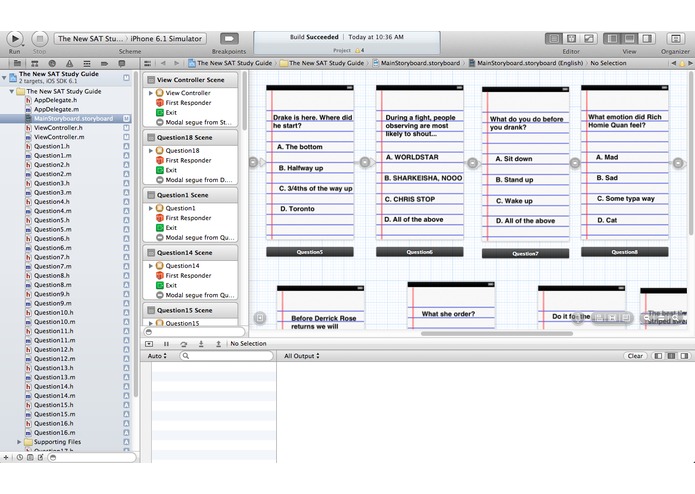Show the Breakpoint navigator tab

click(x=104, y=63)
